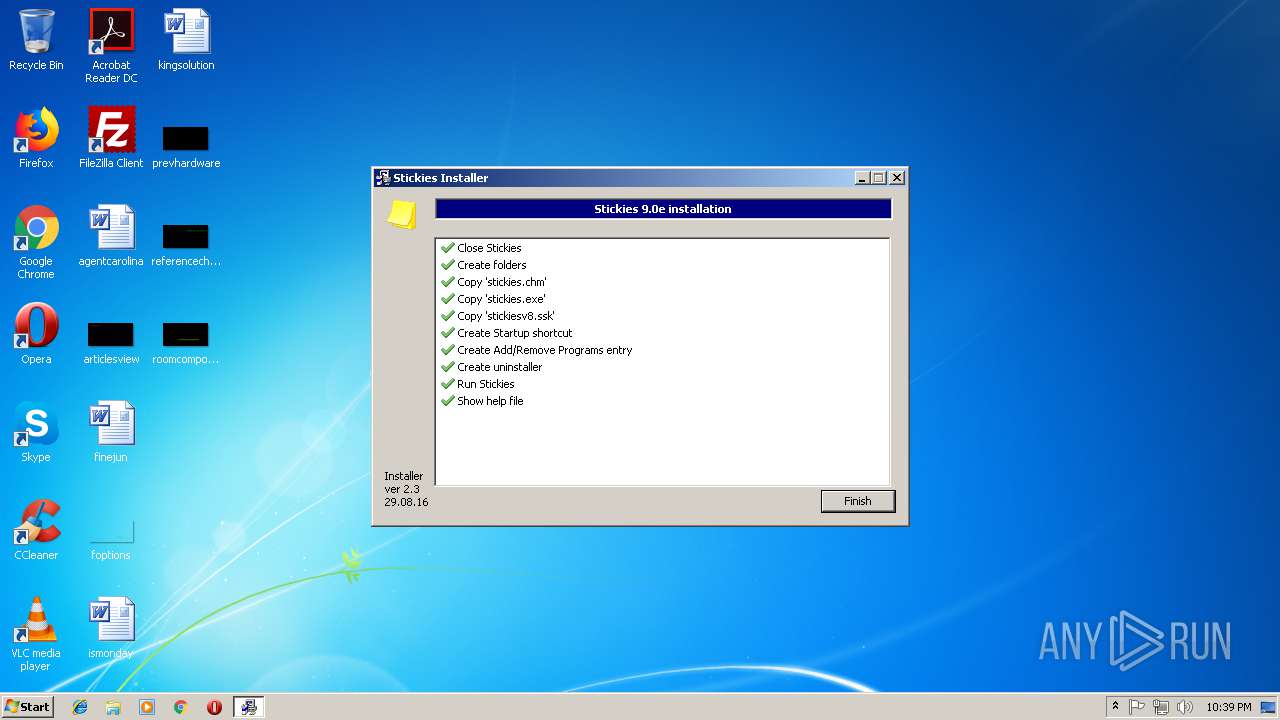1280x720 pixels.
Task: Select the Acrobat Reader DC shortcut
Action: (111, 46)
